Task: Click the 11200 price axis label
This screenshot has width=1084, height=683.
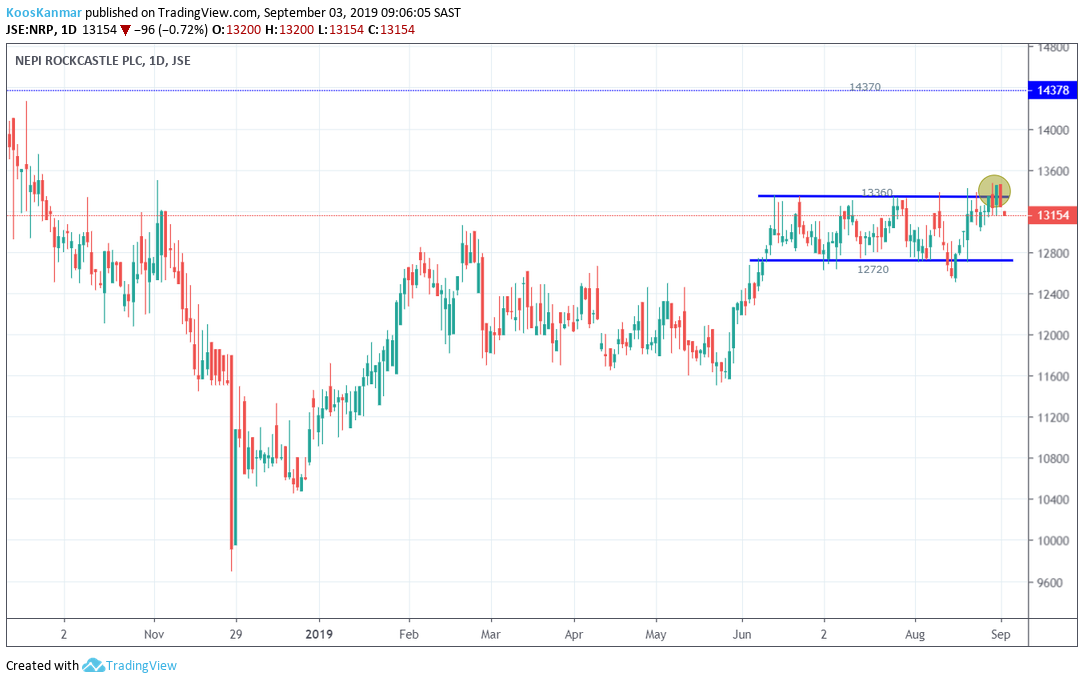Action: point(1052,418)
